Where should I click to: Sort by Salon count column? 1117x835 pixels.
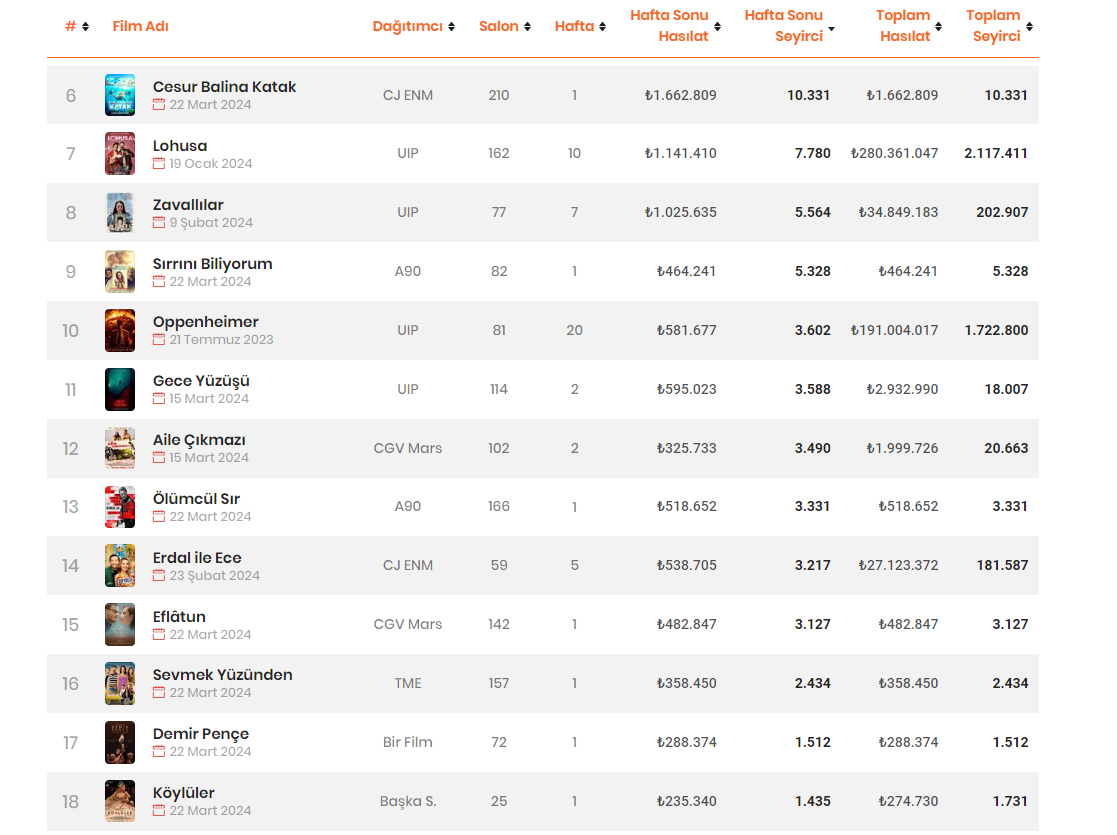point(504,26)
